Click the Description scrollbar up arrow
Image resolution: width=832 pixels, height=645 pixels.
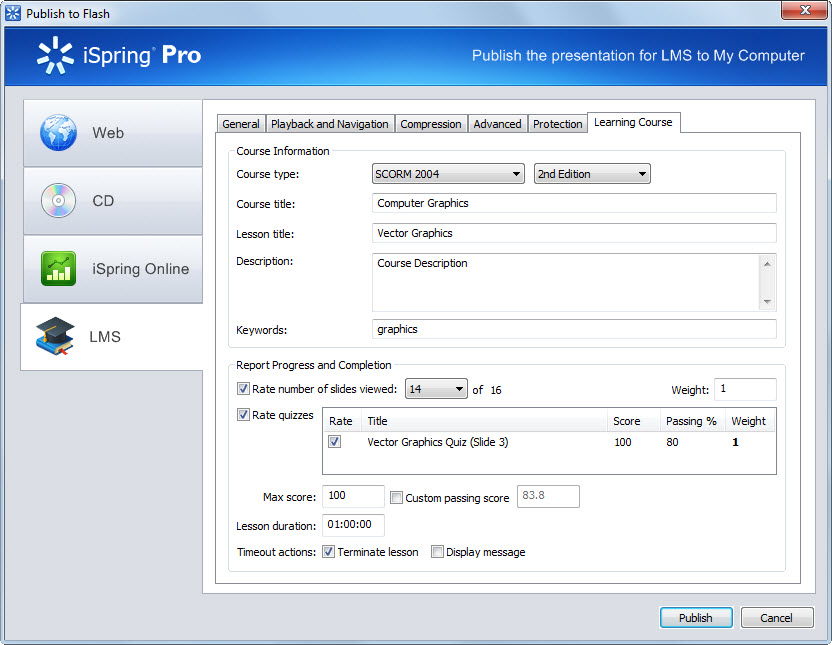tap(767, 264)
